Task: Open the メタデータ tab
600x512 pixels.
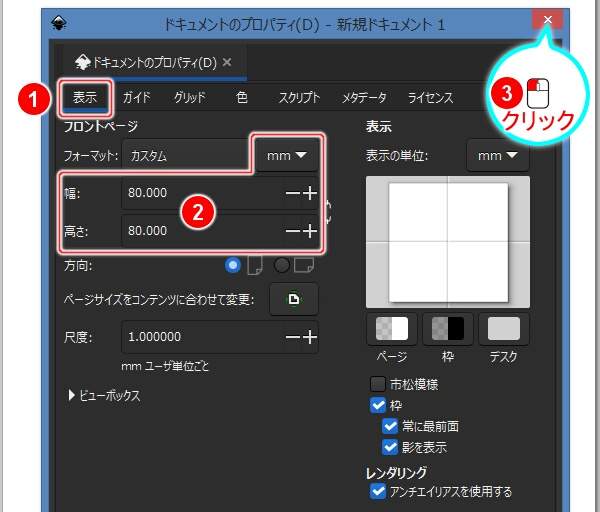Action: [x=364, y=97]
